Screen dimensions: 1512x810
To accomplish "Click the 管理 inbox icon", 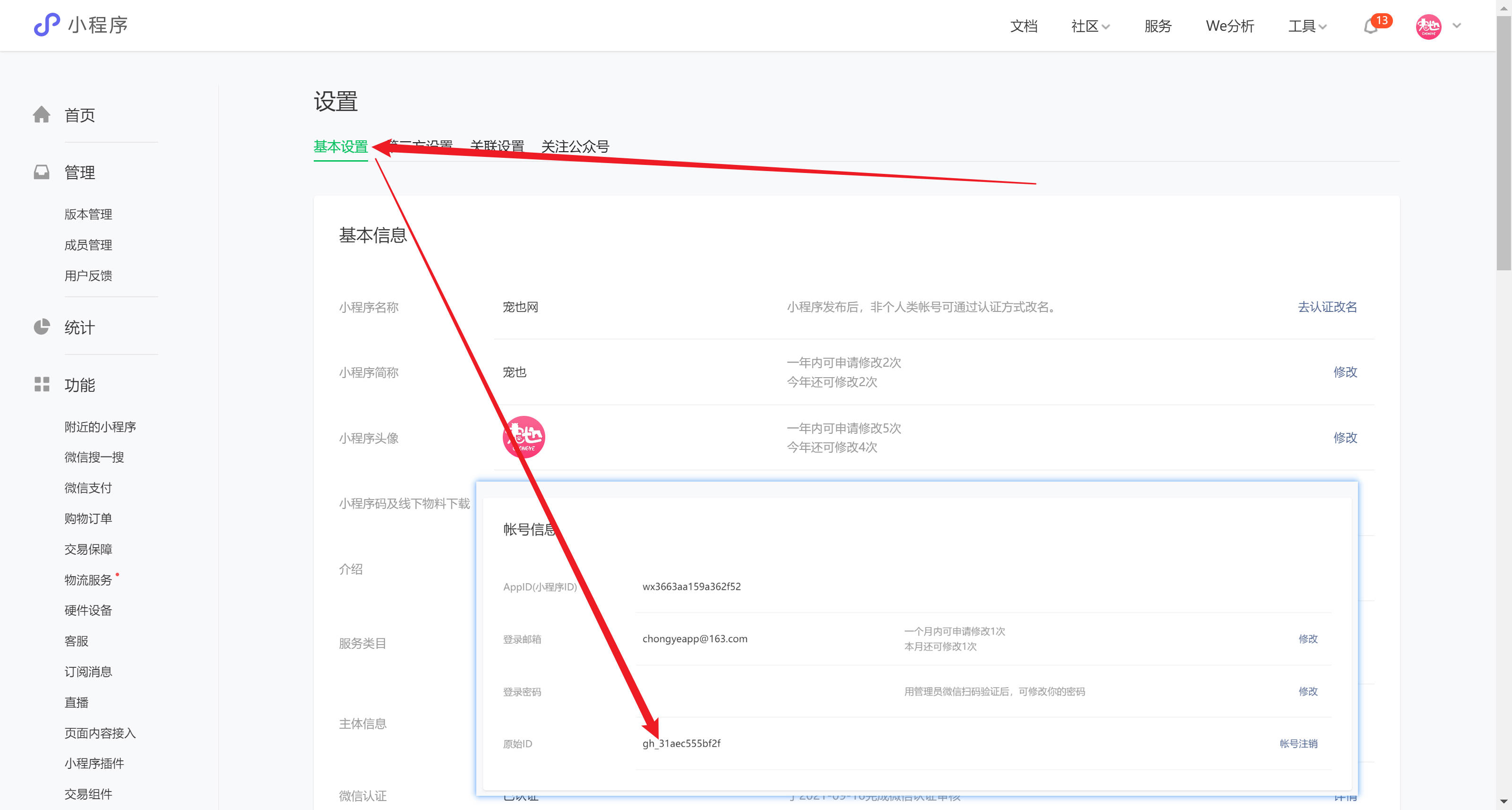I will pos(42,172).
